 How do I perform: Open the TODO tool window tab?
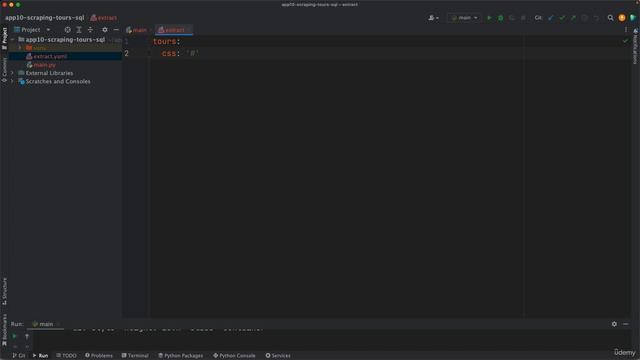[x=66, y=356]
